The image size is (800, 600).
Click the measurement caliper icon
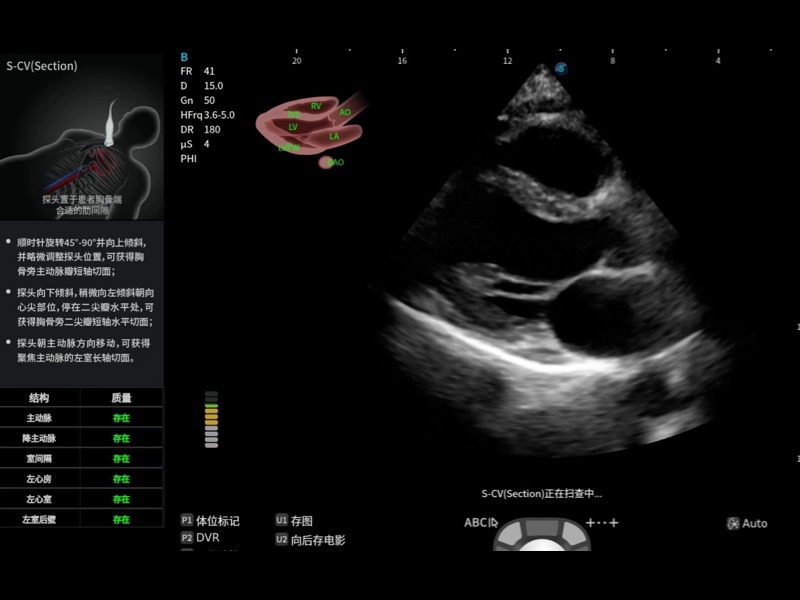(602, 523)
